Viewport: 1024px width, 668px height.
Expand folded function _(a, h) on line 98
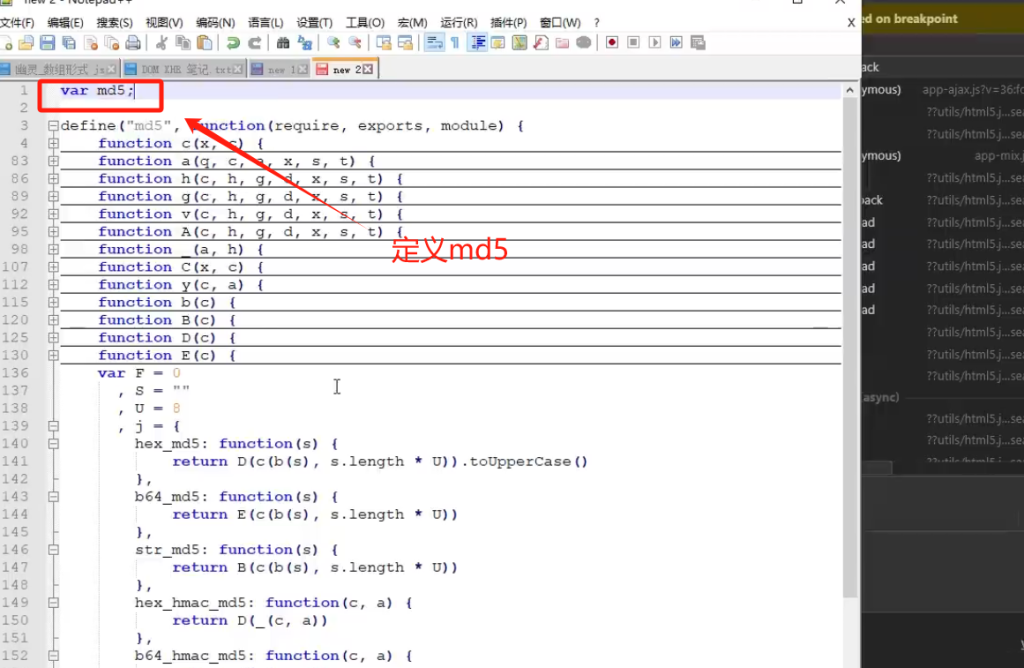(x=54, y=249)
